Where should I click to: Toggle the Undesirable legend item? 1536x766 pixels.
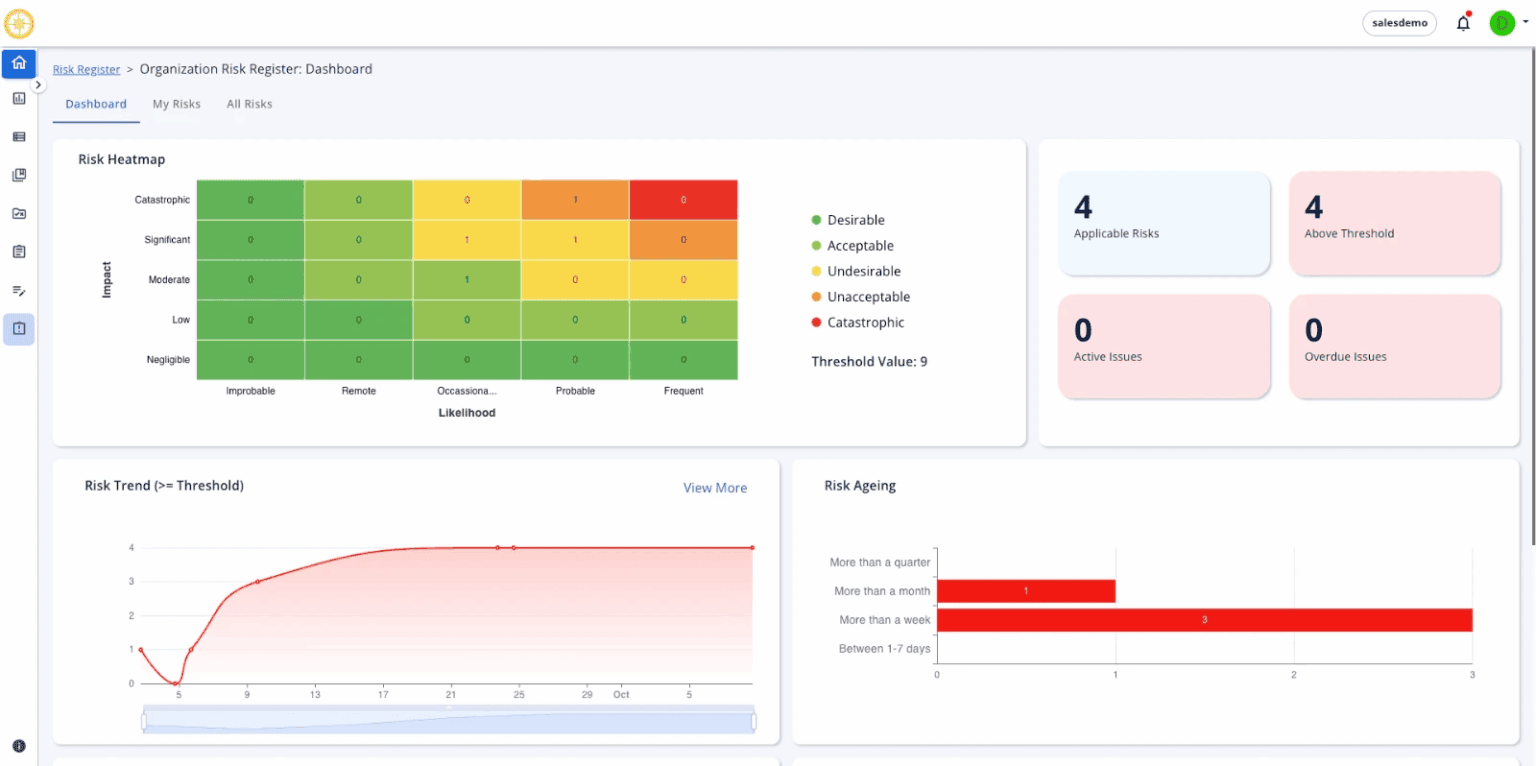click(856, 271)
